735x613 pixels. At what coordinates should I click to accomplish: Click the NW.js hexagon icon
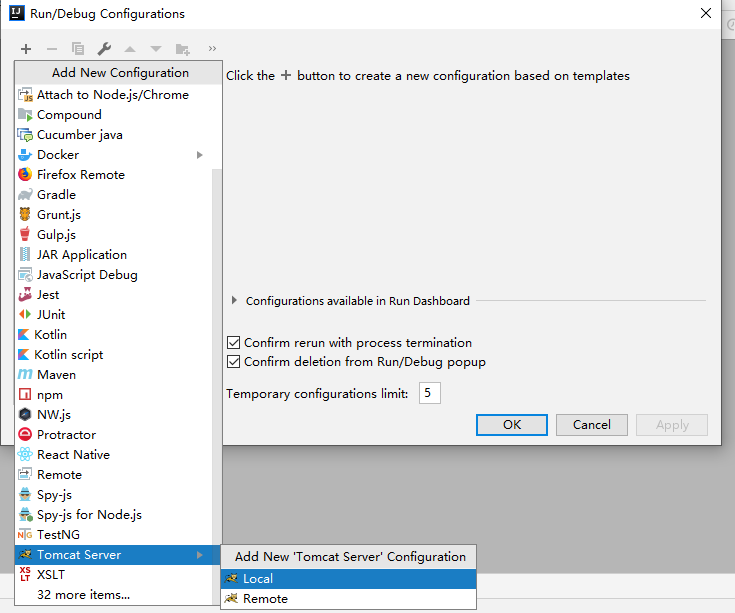pyautogui.click(x=25, y=414)
